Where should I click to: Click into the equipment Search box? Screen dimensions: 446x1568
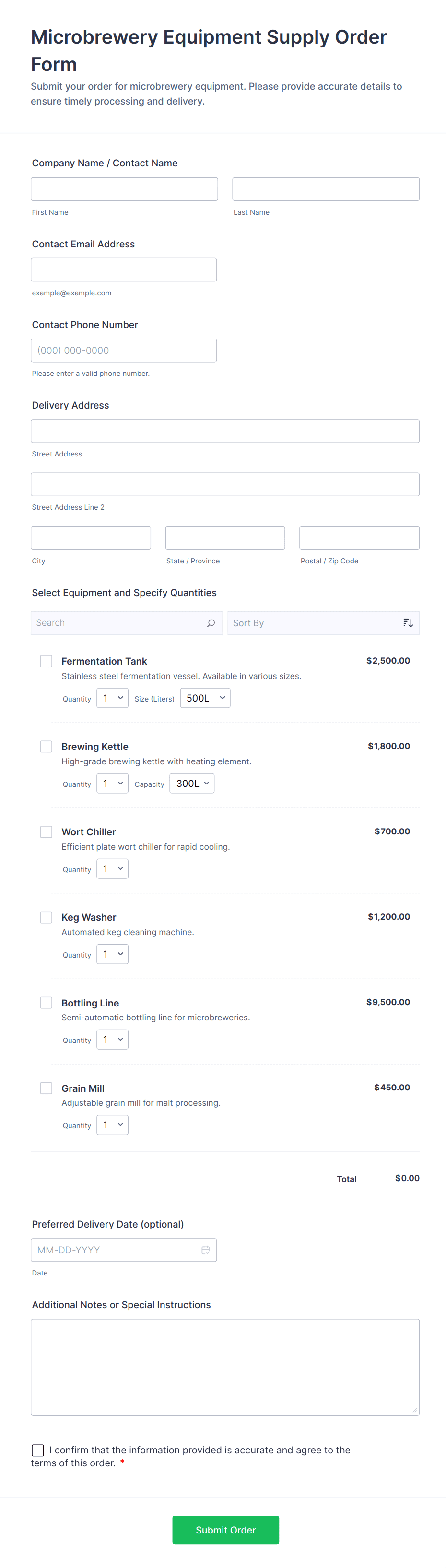point(118,623)
